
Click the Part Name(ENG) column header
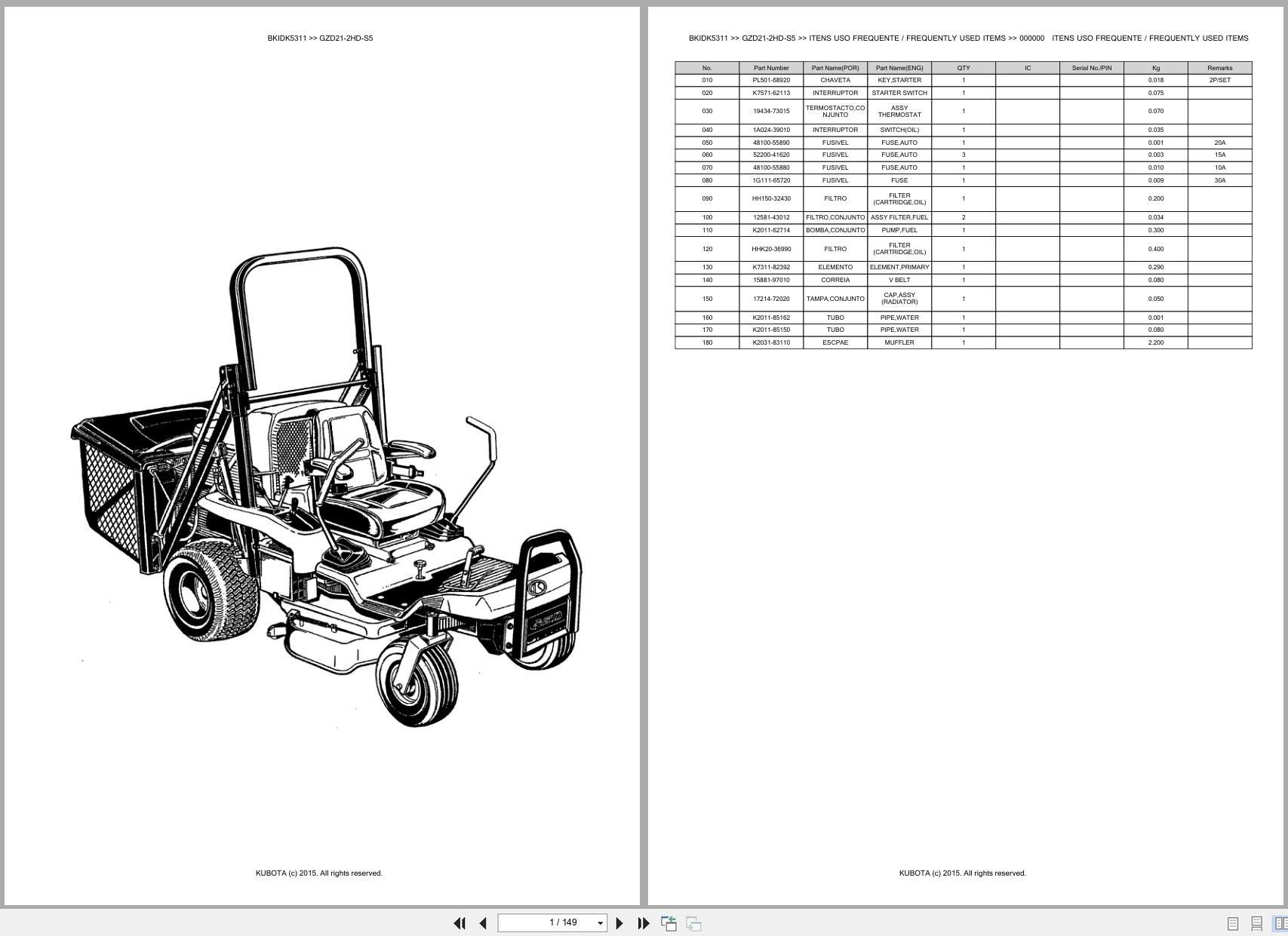tap(899, 68)
